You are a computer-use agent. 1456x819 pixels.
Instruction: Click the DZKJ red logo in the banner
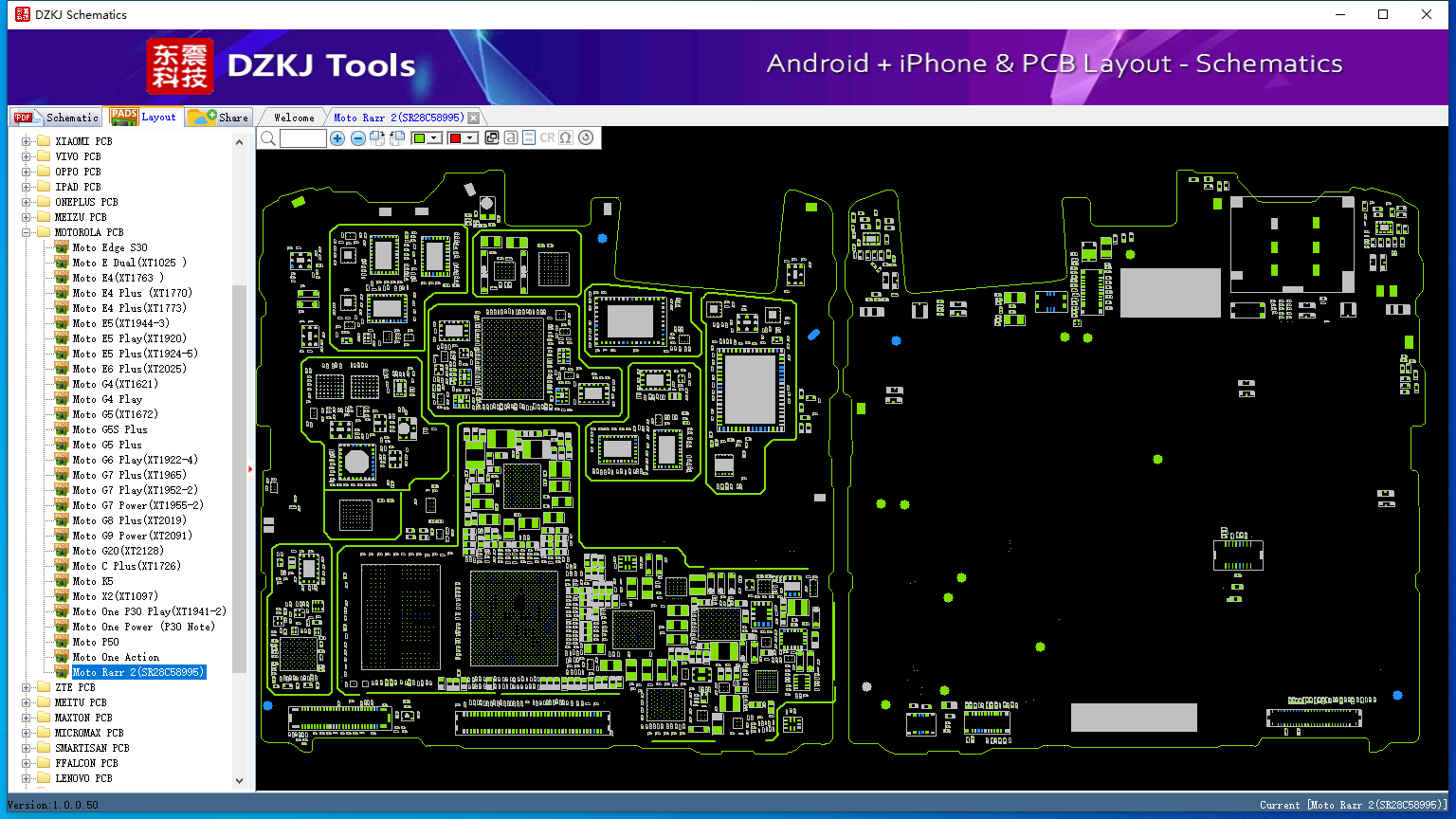click(180, 66)
